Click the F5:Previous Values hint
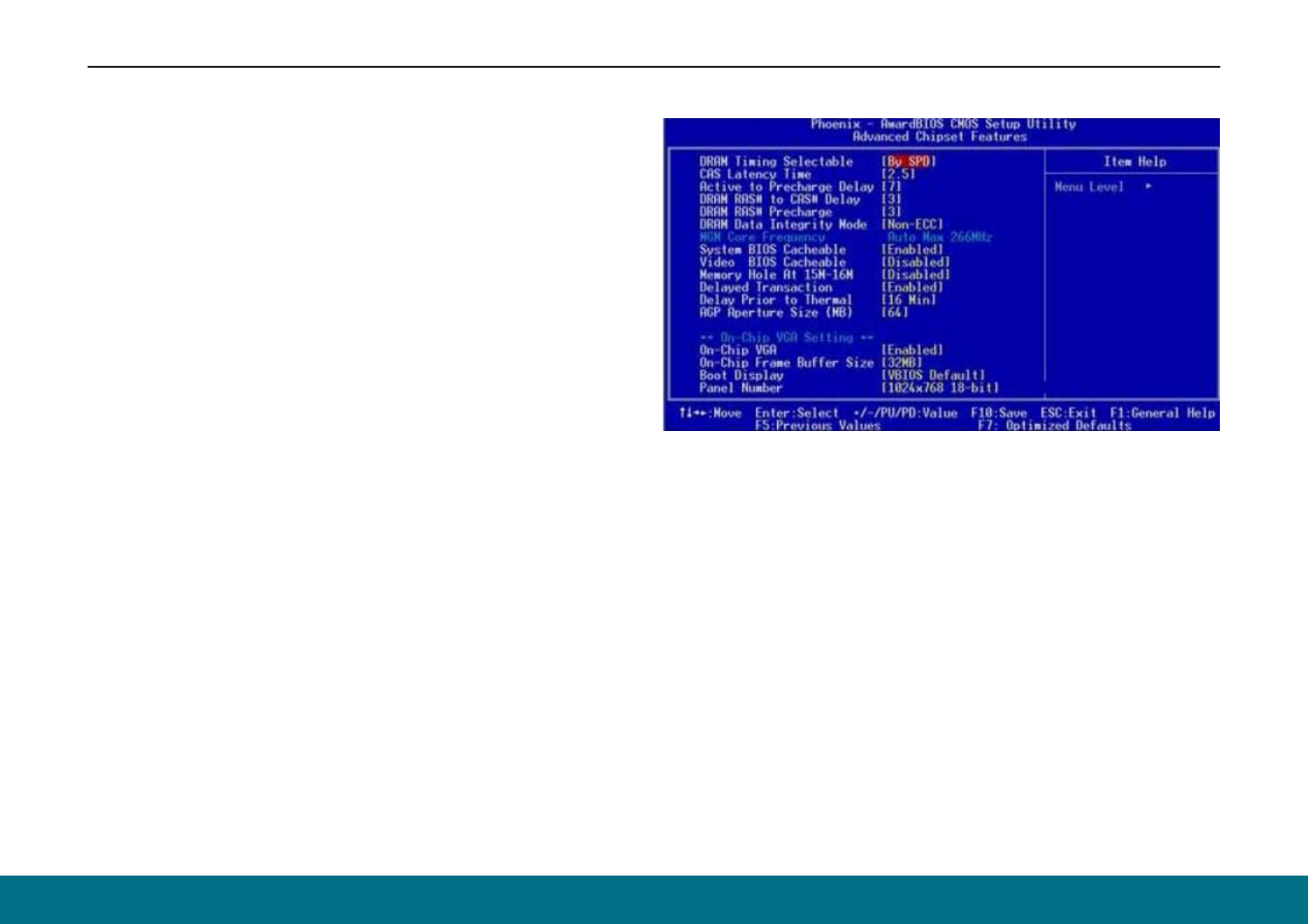 [818, 426]
